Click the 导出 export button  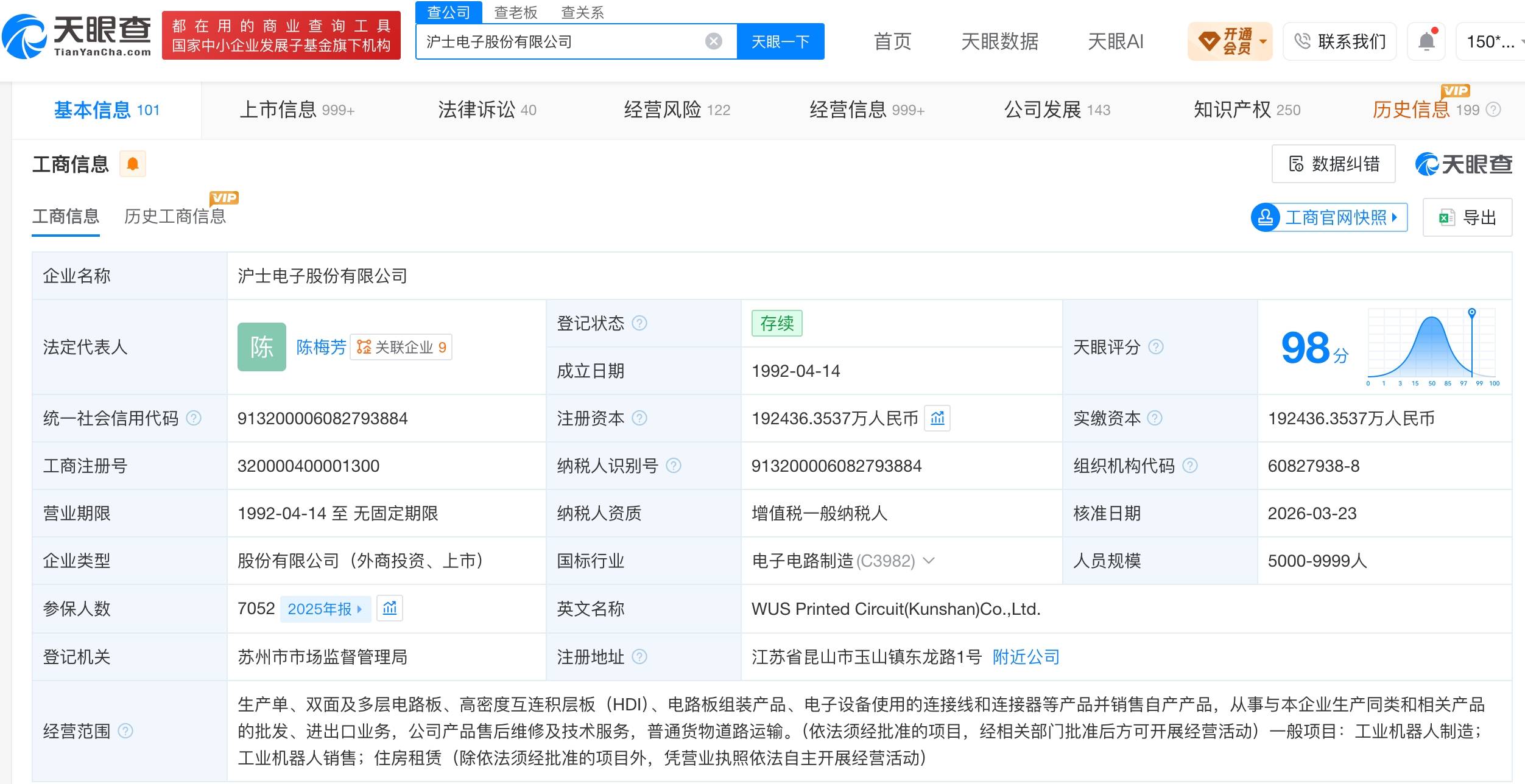[x=1467, y=217]
